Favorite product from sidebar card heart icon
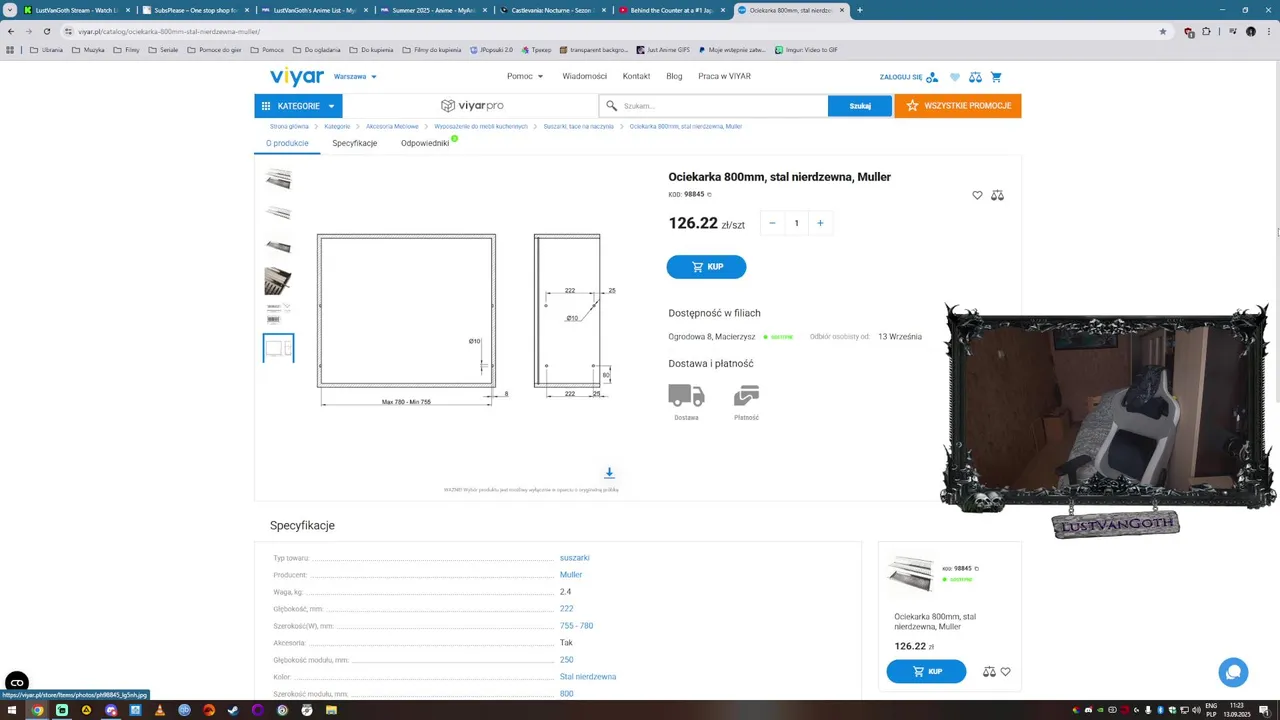 tap(1006, 672)
